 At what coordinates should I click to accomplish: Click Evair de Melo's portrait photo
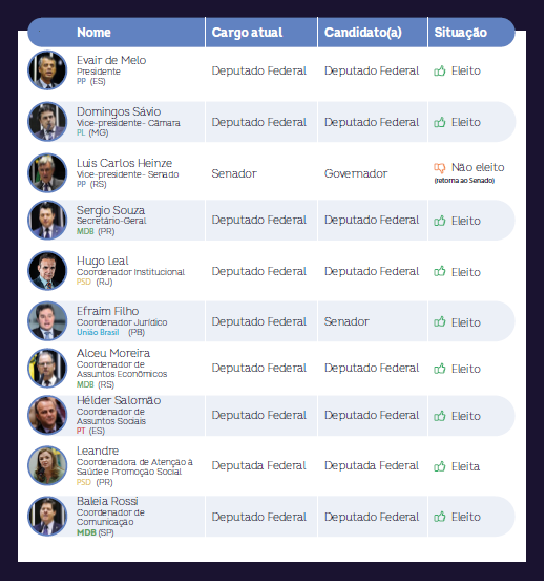(x=47, y=70)
